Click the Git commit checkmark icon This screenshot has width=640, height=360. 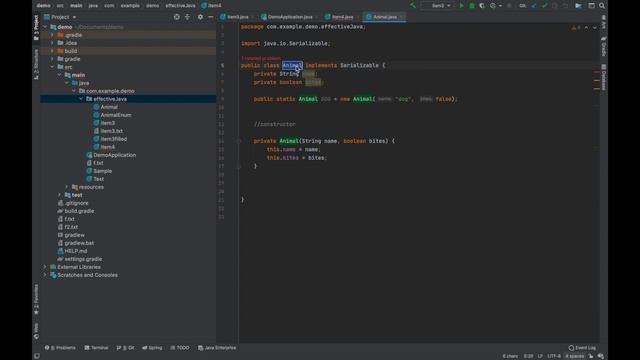(x=544, y=6)
